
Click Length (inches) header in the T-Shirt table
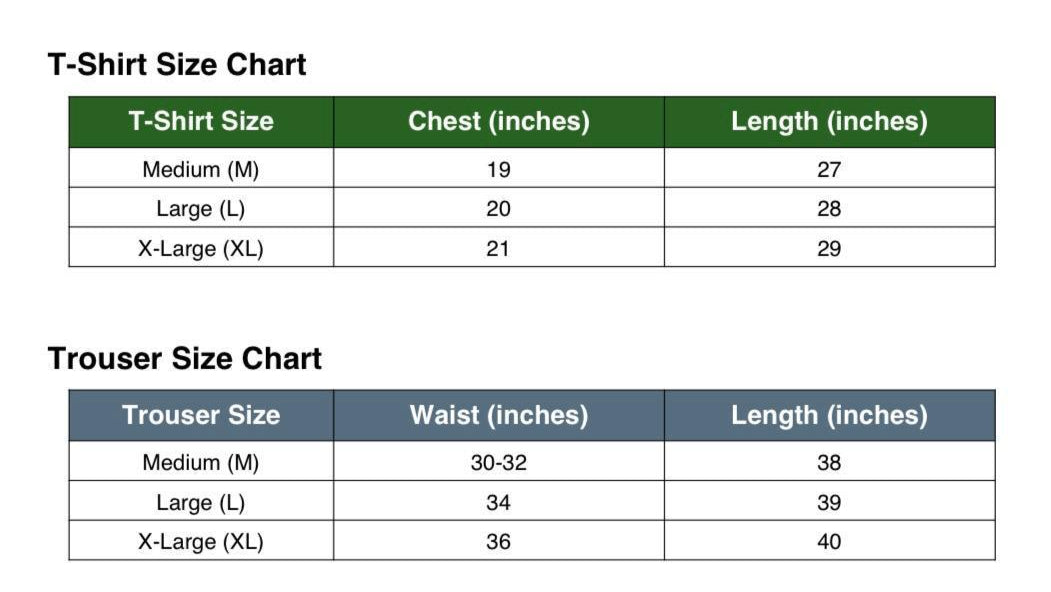click(829, 122)
